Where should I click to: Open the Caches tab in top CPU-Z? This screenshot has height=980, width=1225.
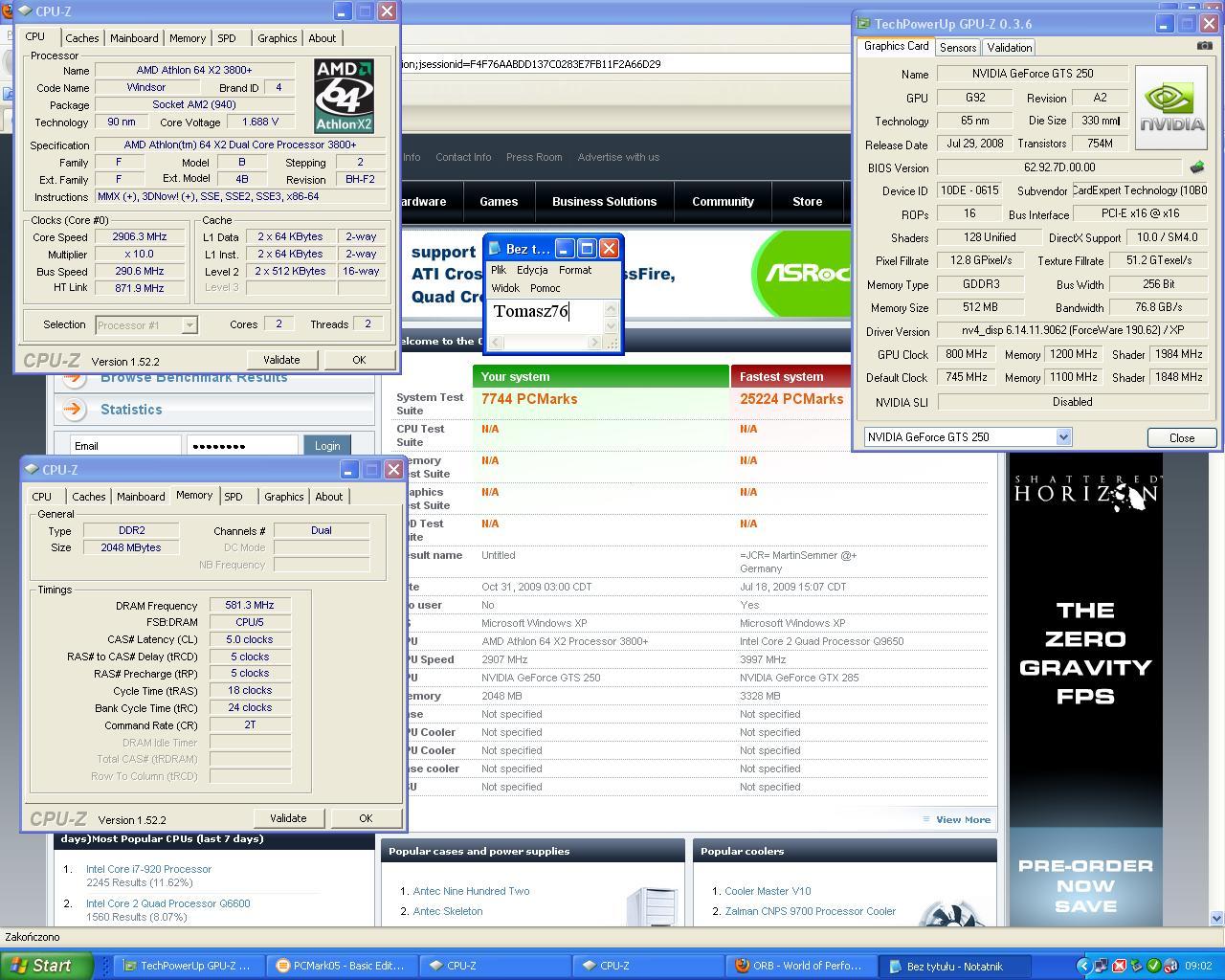pos(81,38)
